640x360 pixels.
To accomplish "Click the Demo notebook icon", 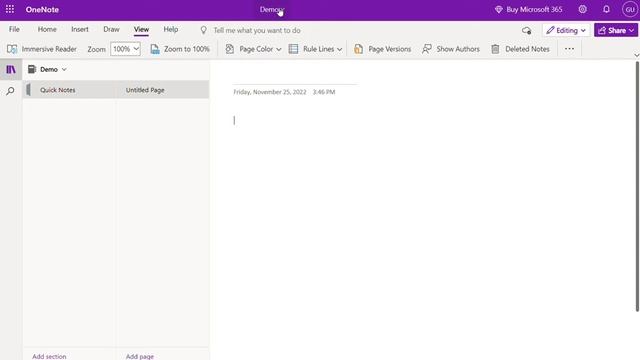I will coord(32,69).
